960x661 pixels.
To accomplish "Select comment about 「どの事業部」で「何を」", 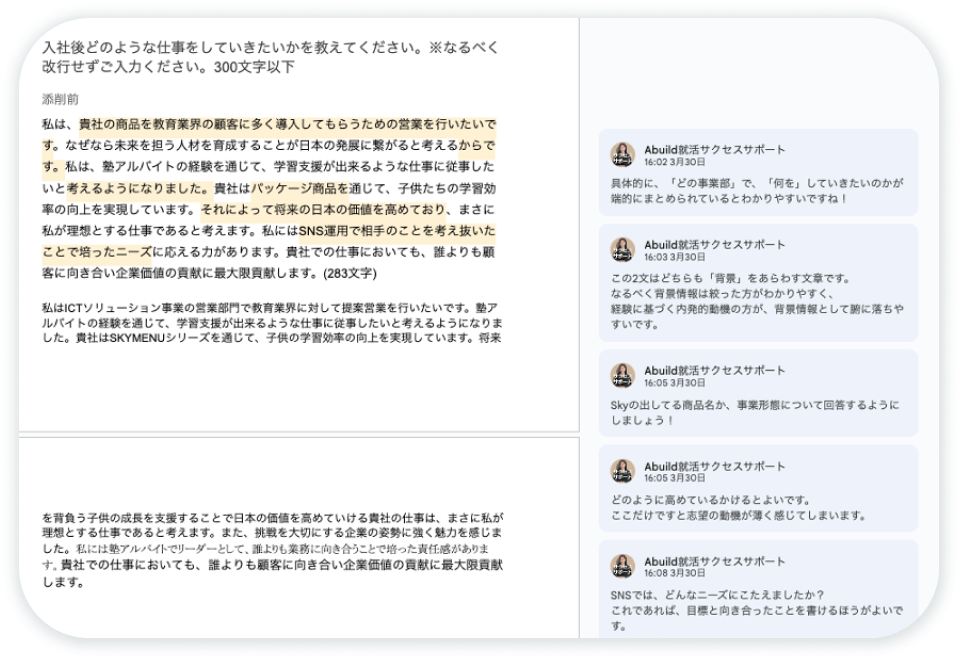I will tap(758, 173).
